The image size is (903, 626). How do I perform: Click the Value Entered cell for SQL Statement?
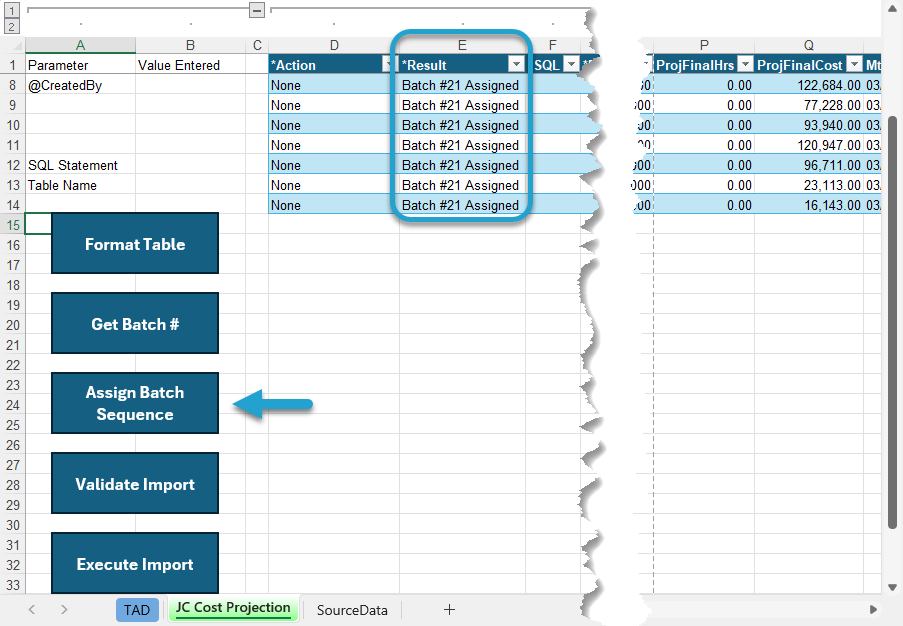191,165
